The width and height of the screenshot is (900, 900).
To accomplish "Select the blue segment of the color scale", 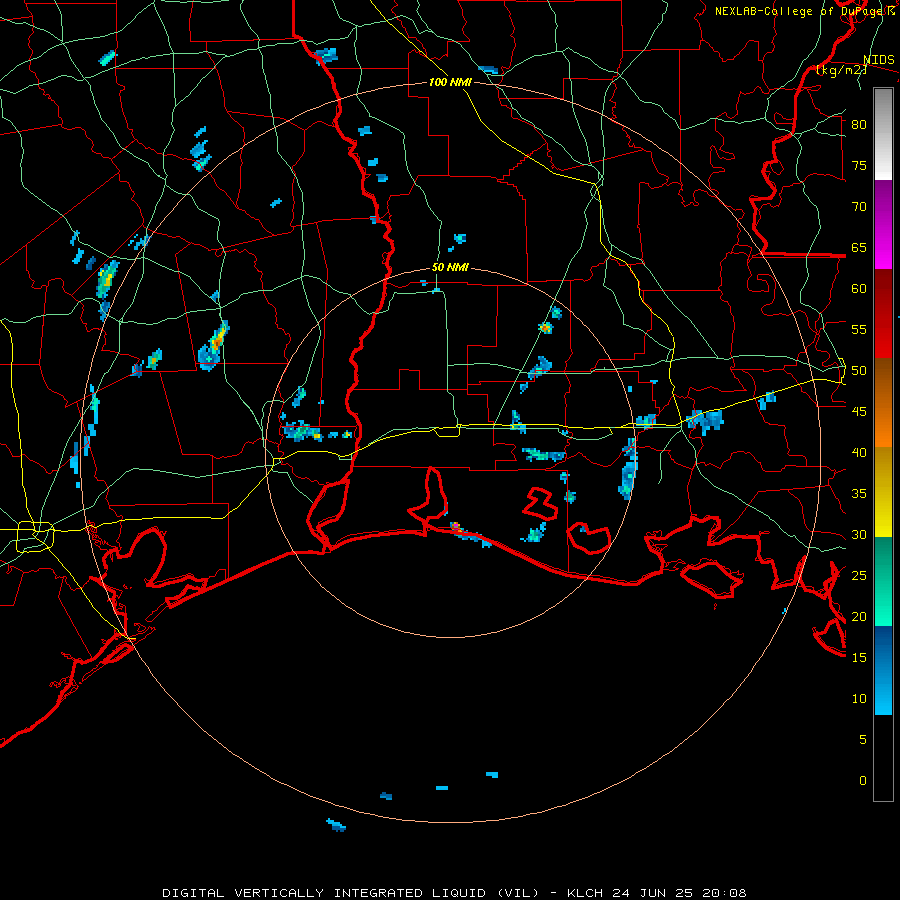I will (x=883, y=670).
